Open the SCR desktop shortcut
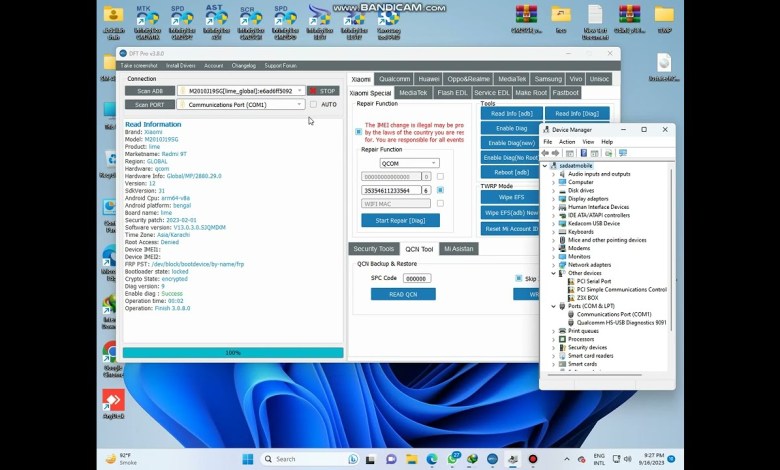 (x=250, y=22)
